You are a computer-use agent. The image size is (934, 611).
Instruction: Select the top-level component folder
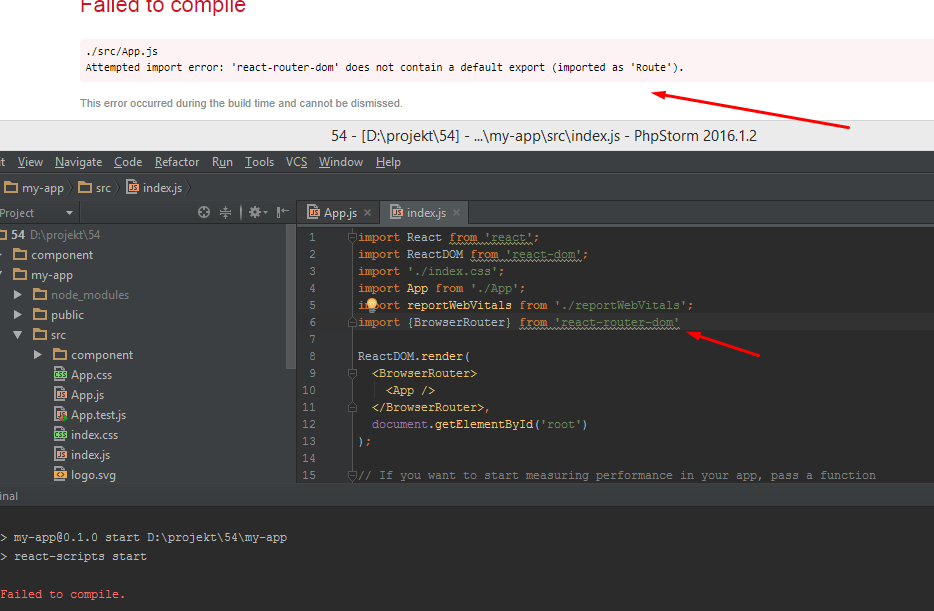54,255
